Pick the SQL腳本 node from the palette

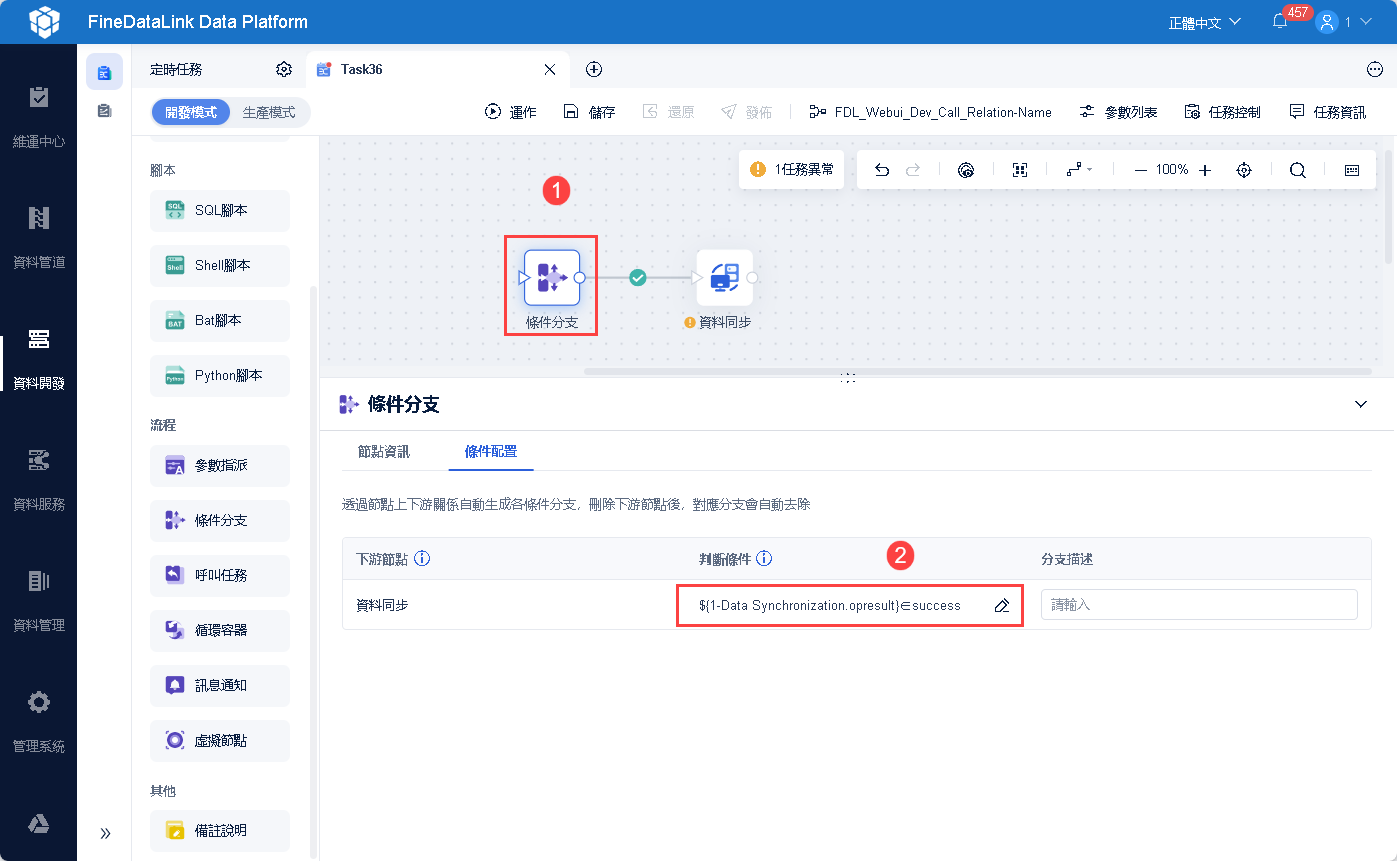pos(220,211)
